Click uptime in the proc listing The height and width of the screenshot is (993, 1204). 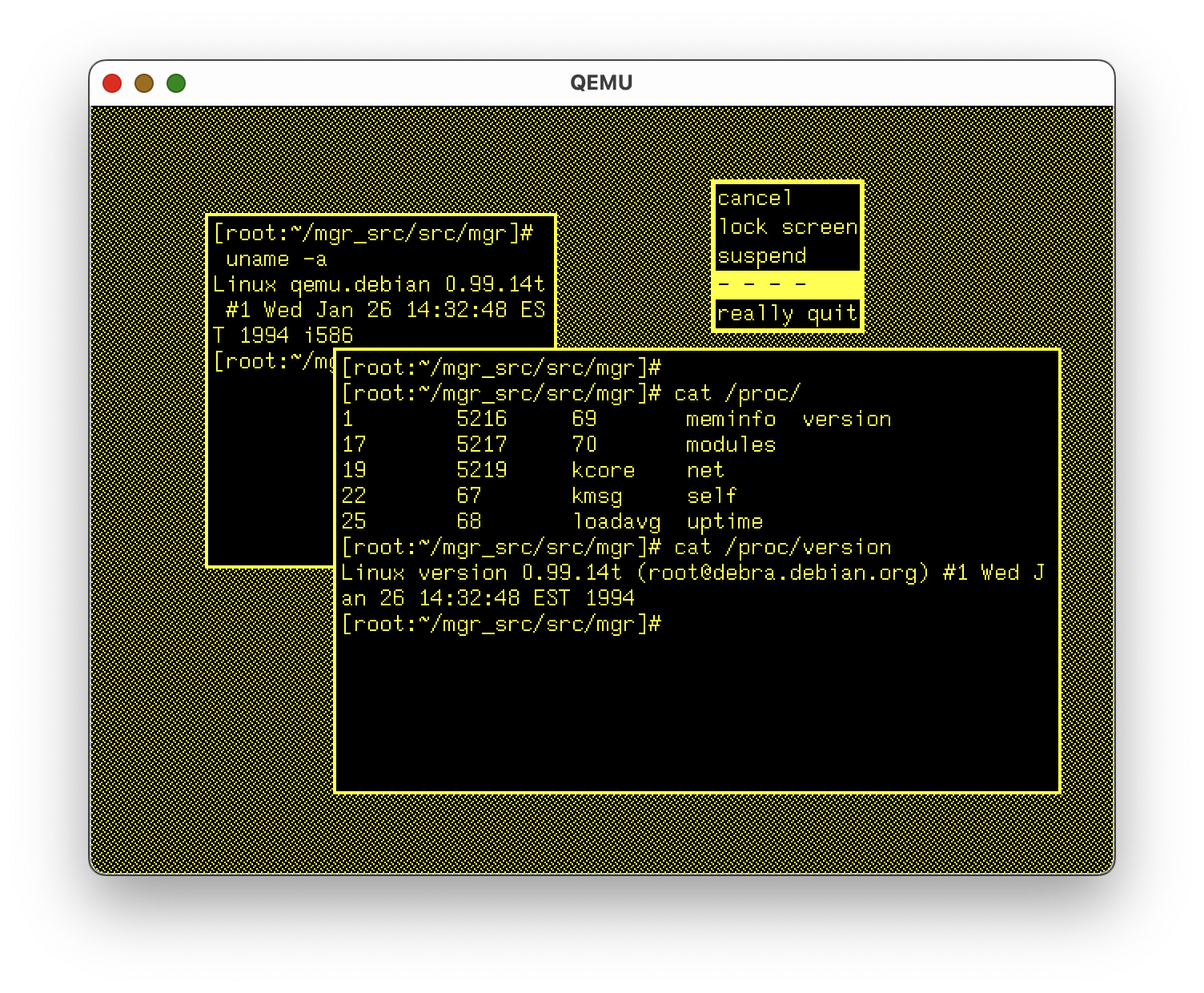coord(724,521)
